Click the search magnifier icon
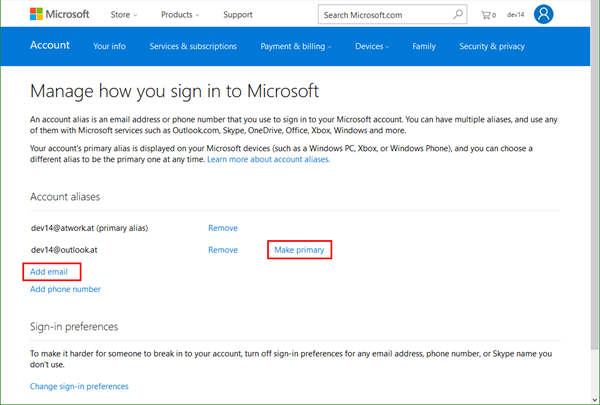This screenshot has height=405, width=600. tap(457, 15)
